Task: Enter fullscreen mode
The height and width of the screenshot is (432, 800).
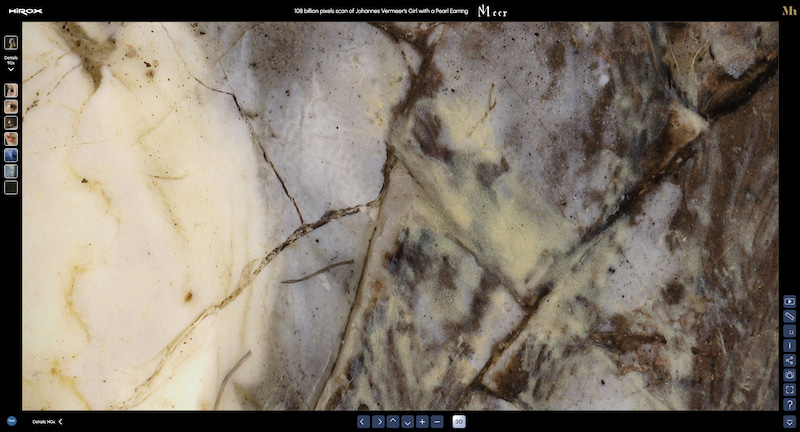Action: coord(789,390)
